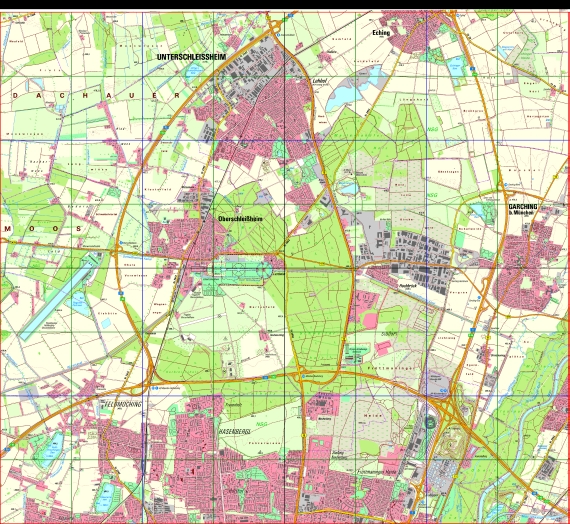The height and width of the screenshot is (524, 570).
Task: Click the Fröttmaninger heath label
Action: click(391, 368)
